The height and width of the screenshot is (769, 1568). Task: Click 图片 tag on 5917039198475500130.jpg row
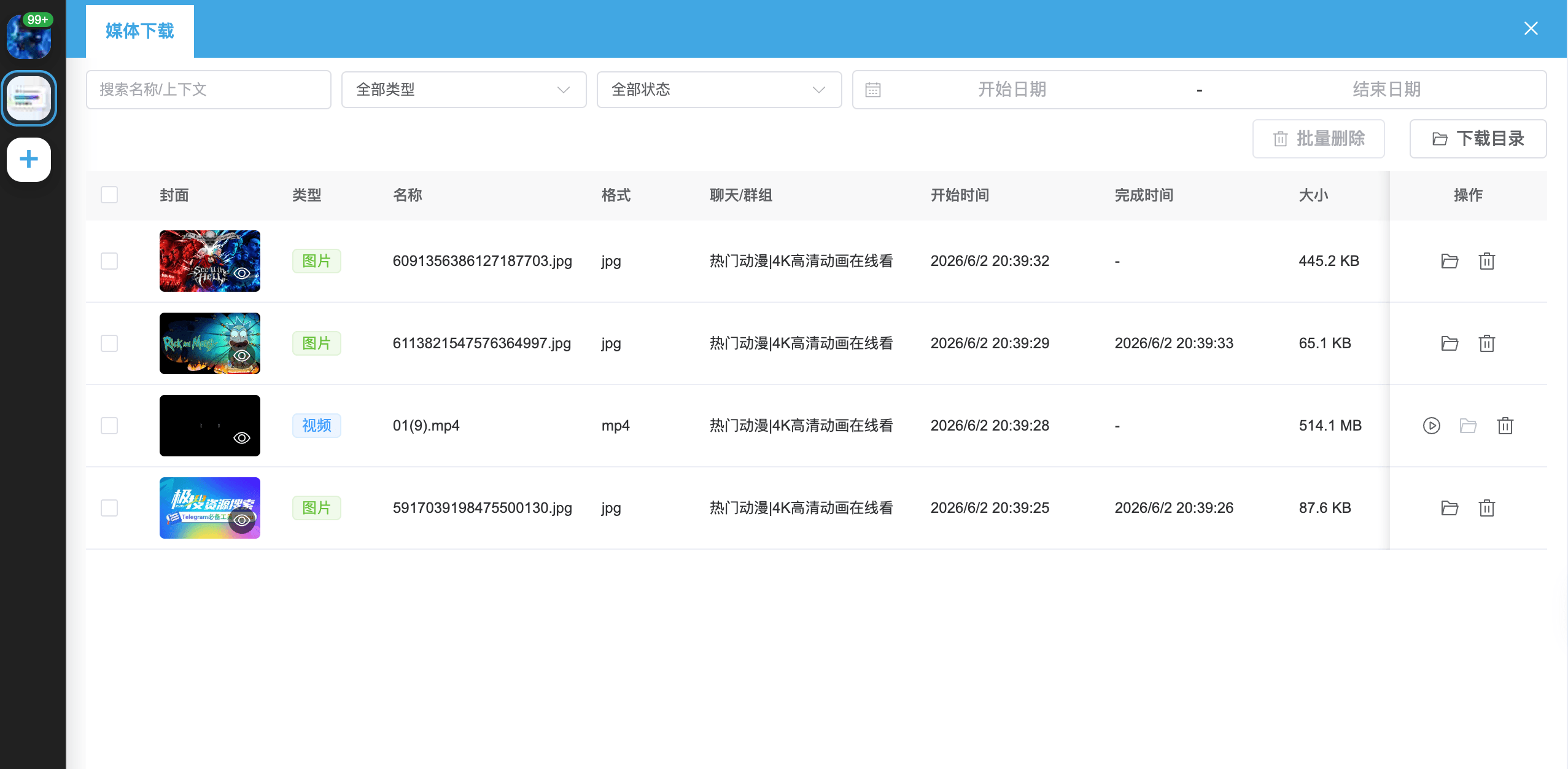click(x=317, y=508)
